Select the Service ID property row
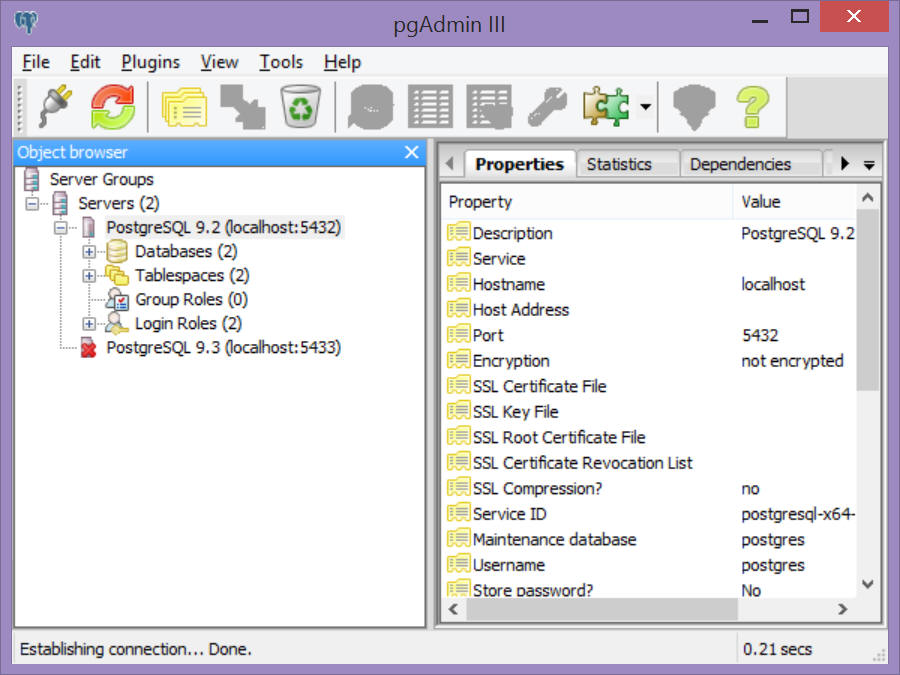This screenshot has height=675, width=900. click(650, 514)
